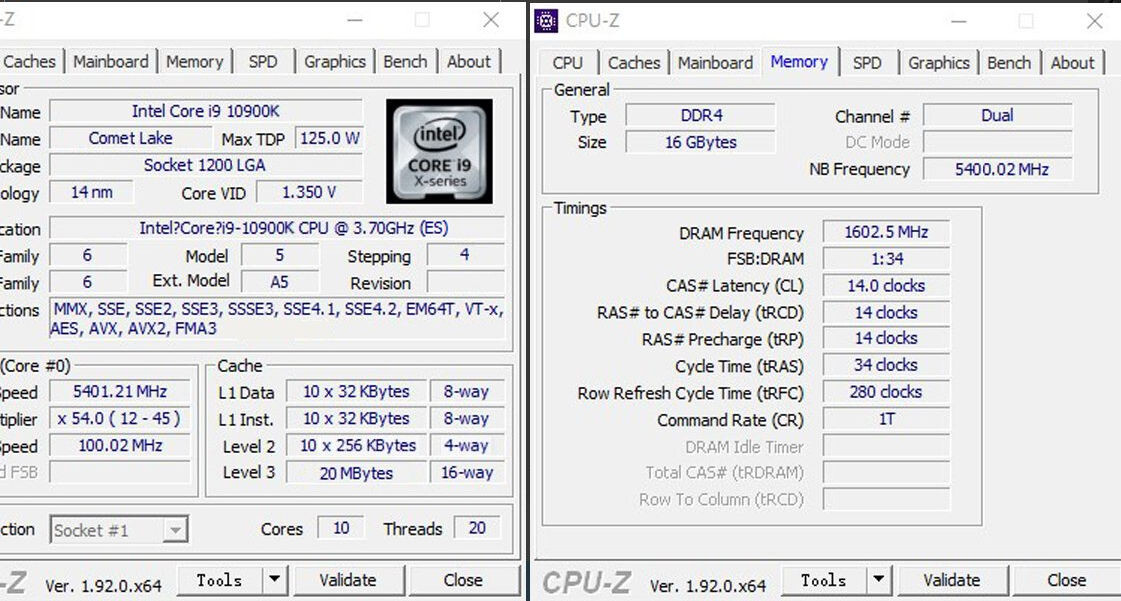The image size is (1121, 601).
Task: Minimize the right CPU-Z window
Action: click(x=959, y=21)
